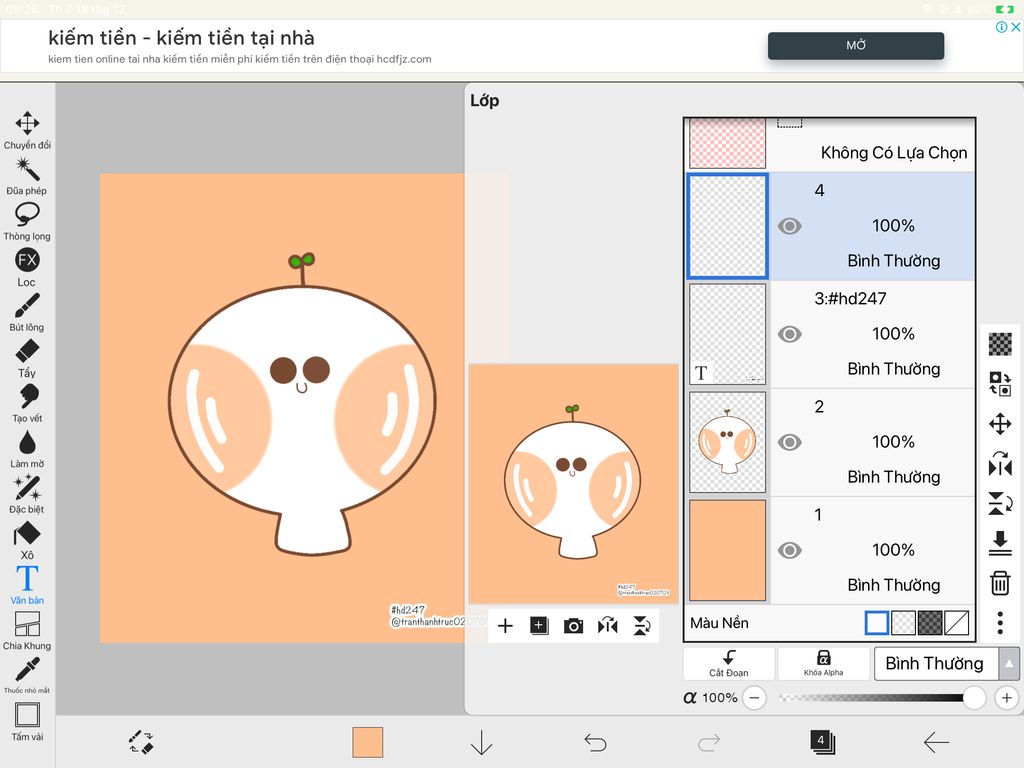Toggle visibility of layer 1
This screenshot has width=1024, height=768.
coord(790,551)
